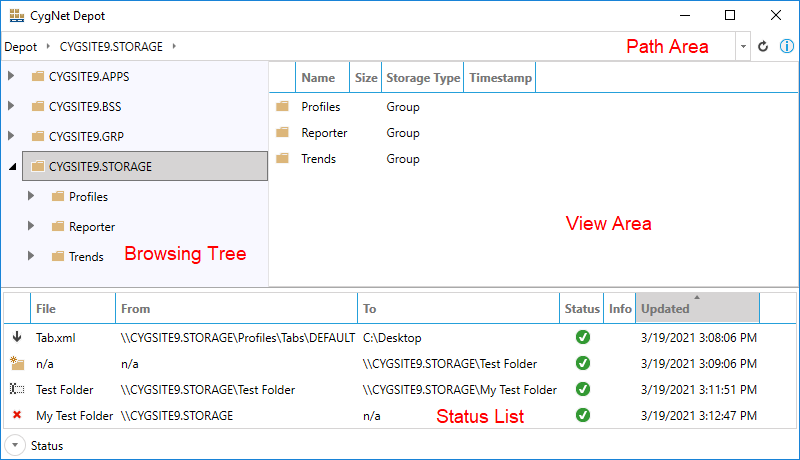This screenshot has height=460, width=800.
Task: Click the arrow after CYGSITE9.STORAGE in path
Action: pos(174,46)
